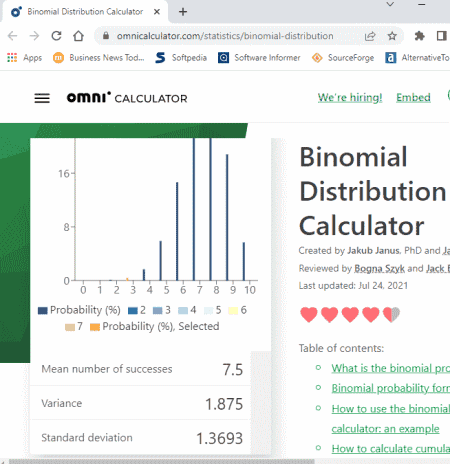Toggle legend series 7 swatch
Image resolution: width=450 pixels, height=464 pixels.
[70, 327]
